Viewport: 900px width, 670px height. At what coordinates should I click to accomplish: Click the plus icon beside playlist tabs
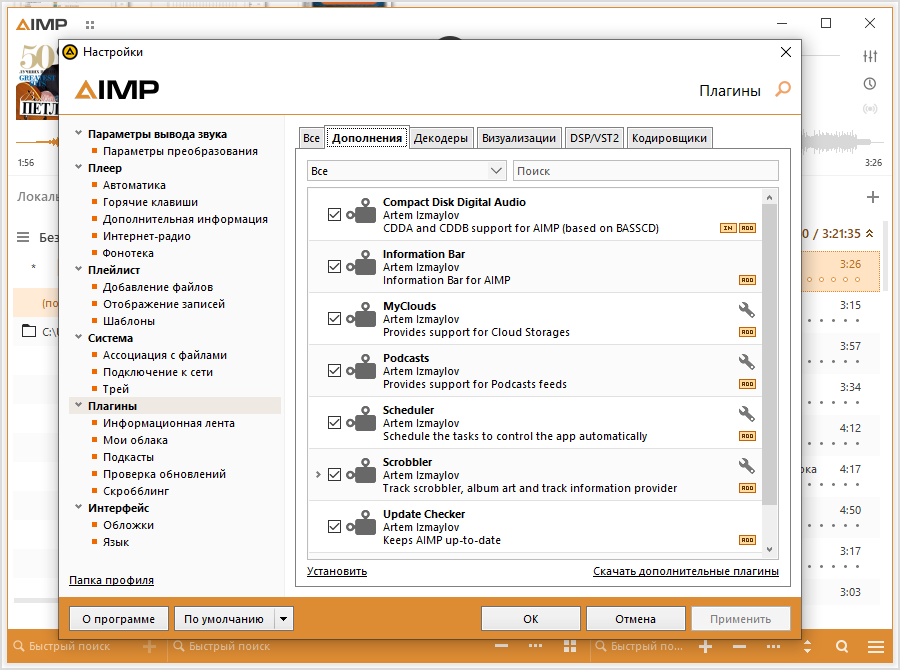coord(872,197)
